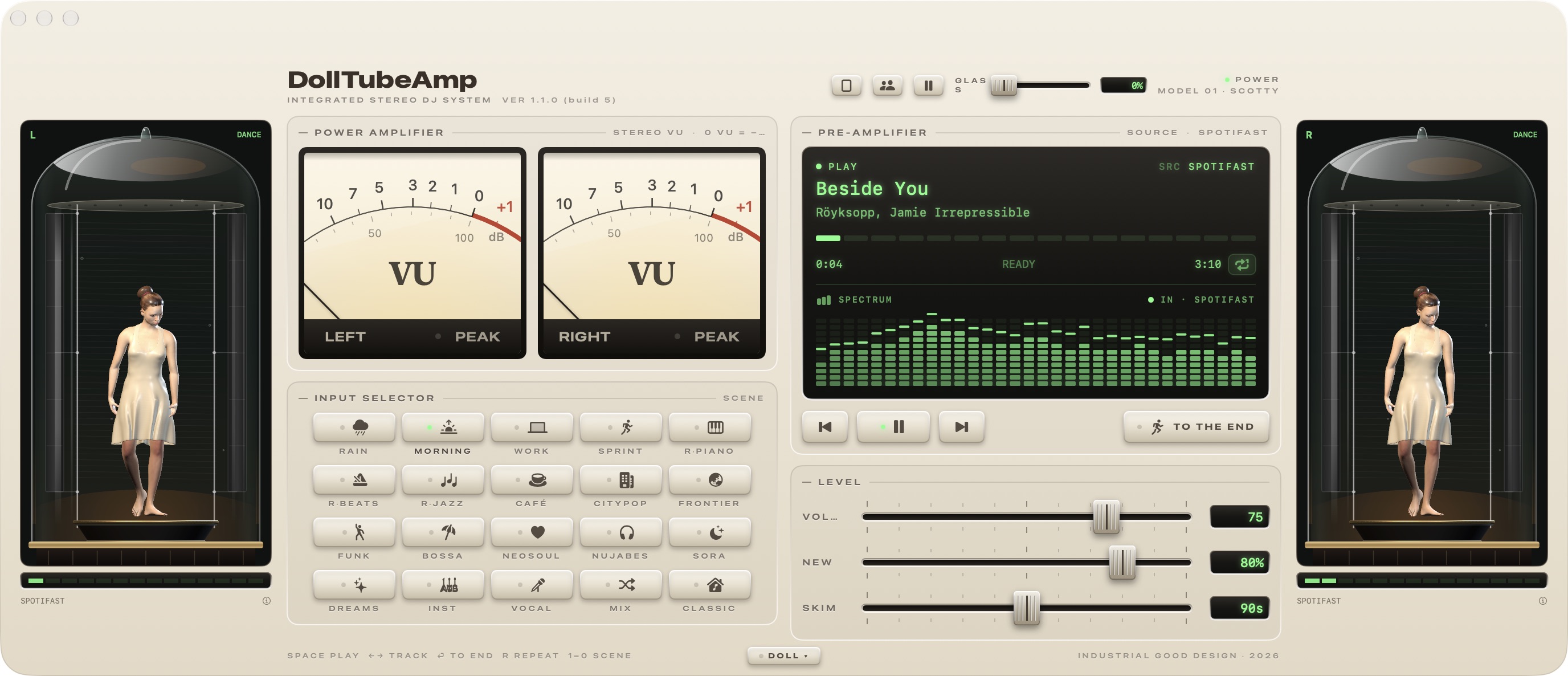
Task: Click the 'Beside You' track title
Action: (x=872, y=189)
